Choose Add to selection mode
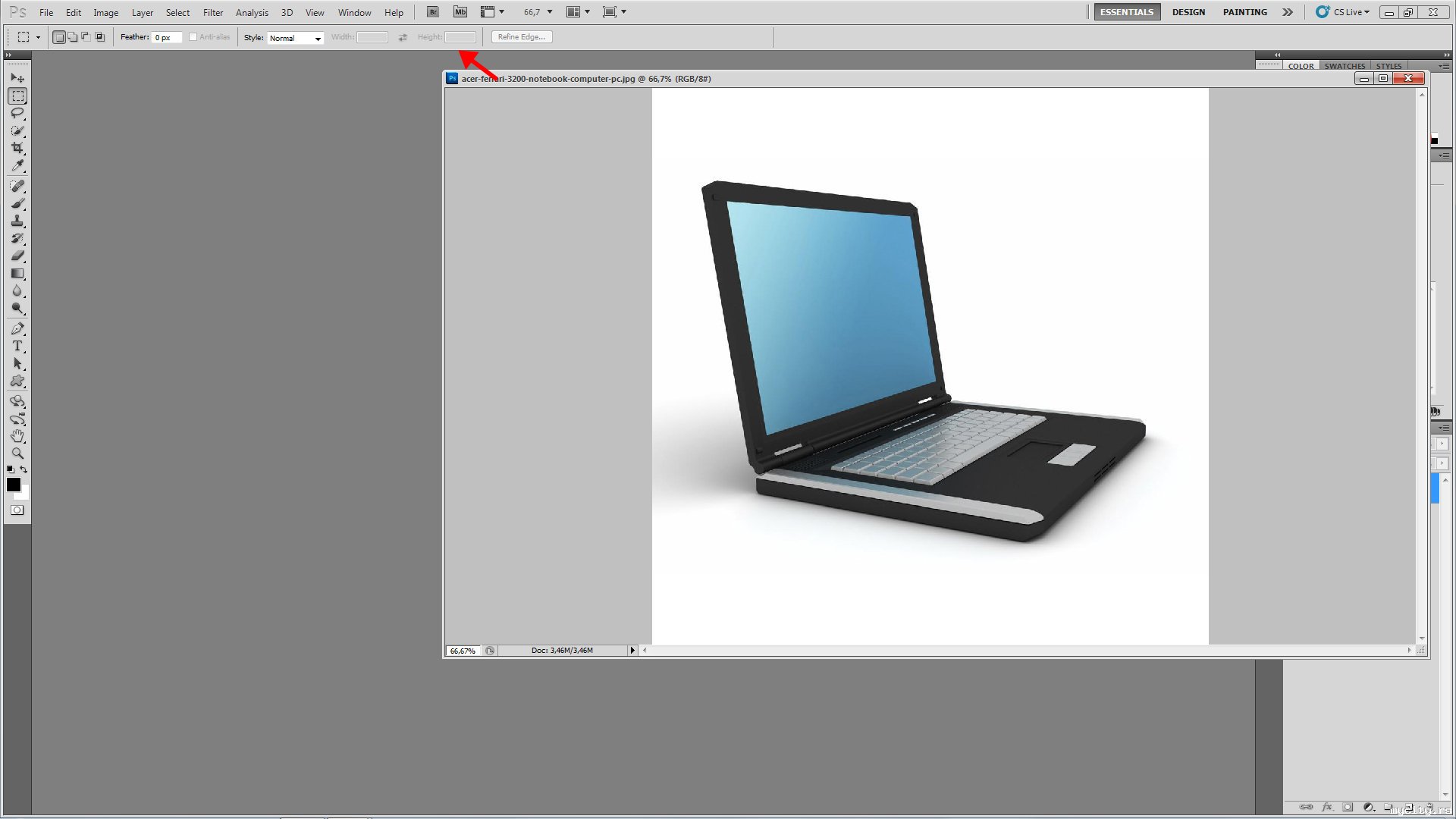 click(73, 37)
